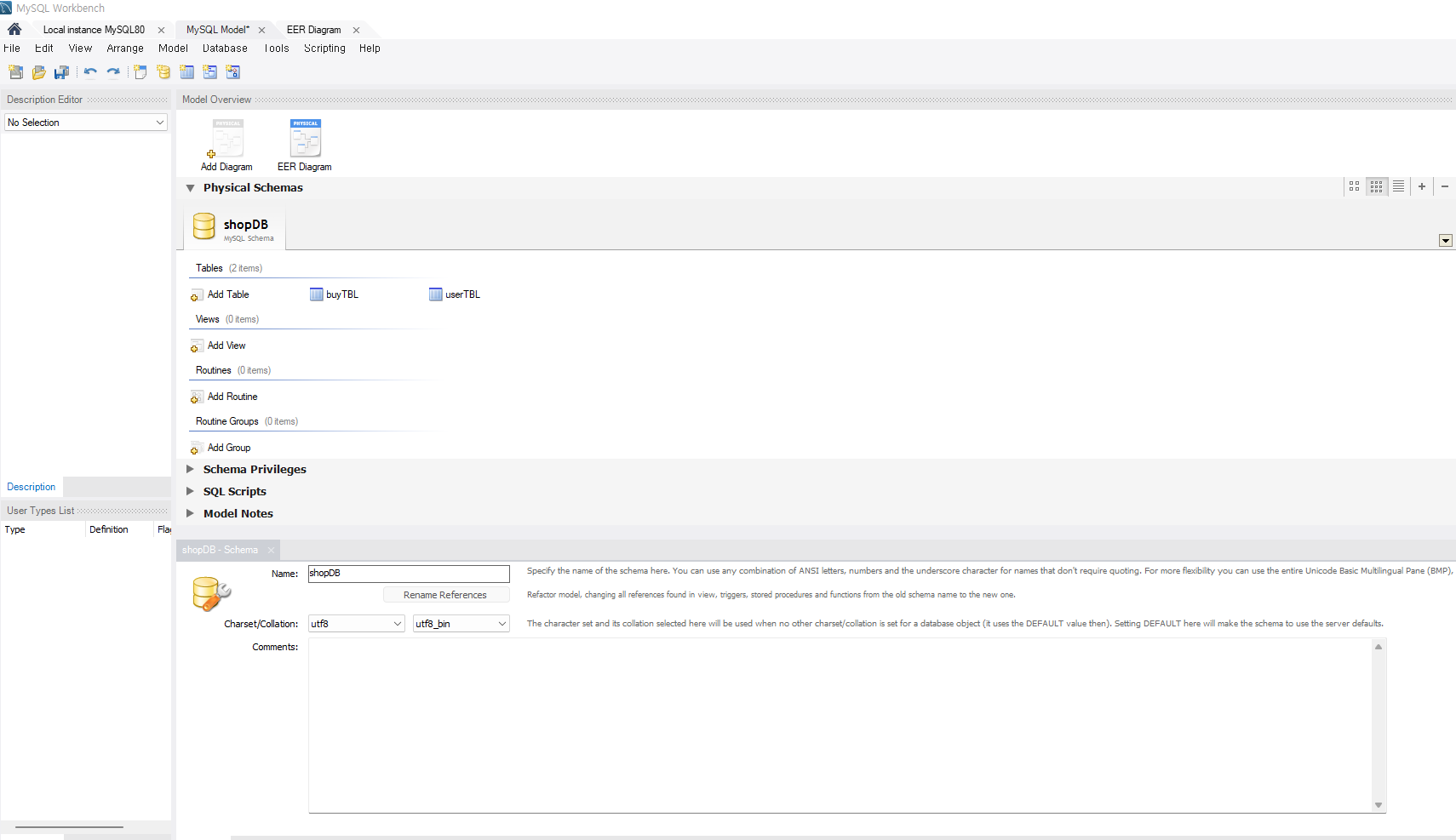Screen dimensions: 1456x840
Task: Open the Help menu
Action: [370, 49]
